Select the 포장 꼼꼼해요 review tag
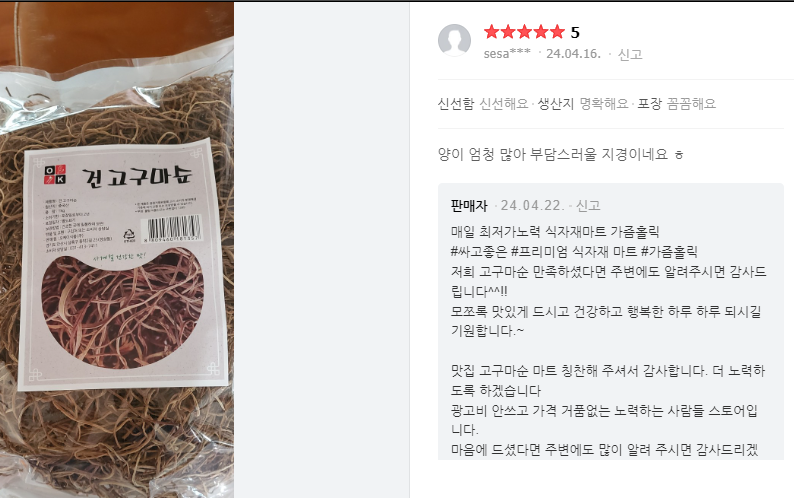This screenshot has width=794, height=498. (x=677, y=103)
